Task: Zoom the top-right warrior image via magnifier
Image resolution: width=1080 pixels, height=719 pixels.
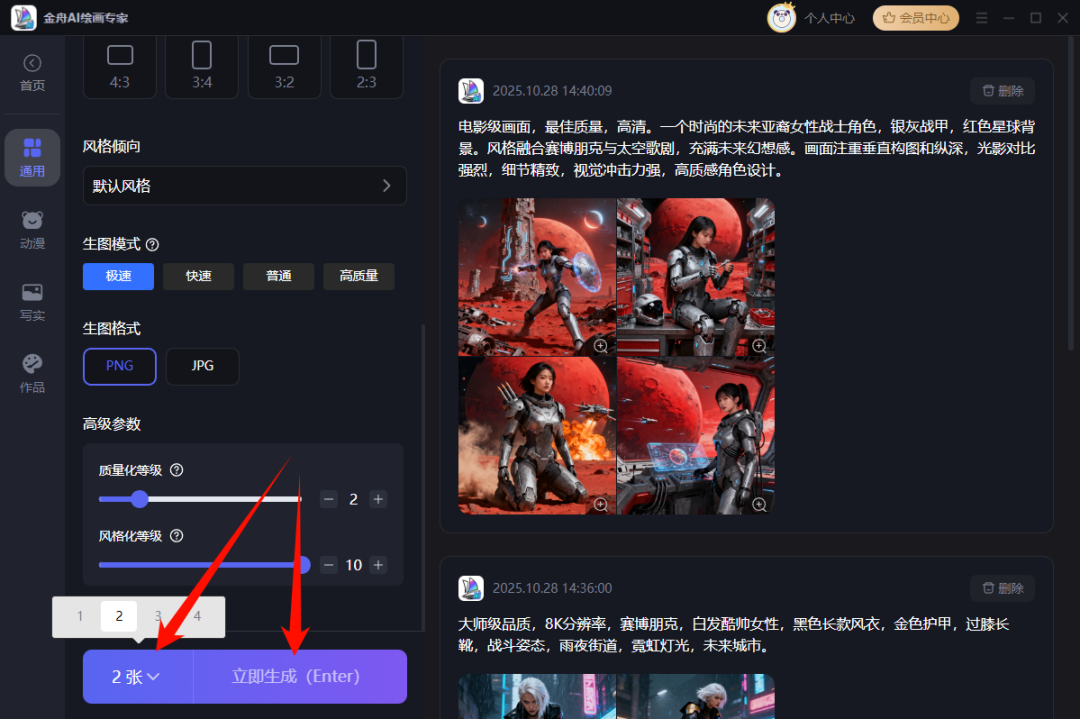Action: tap(759, 346)
